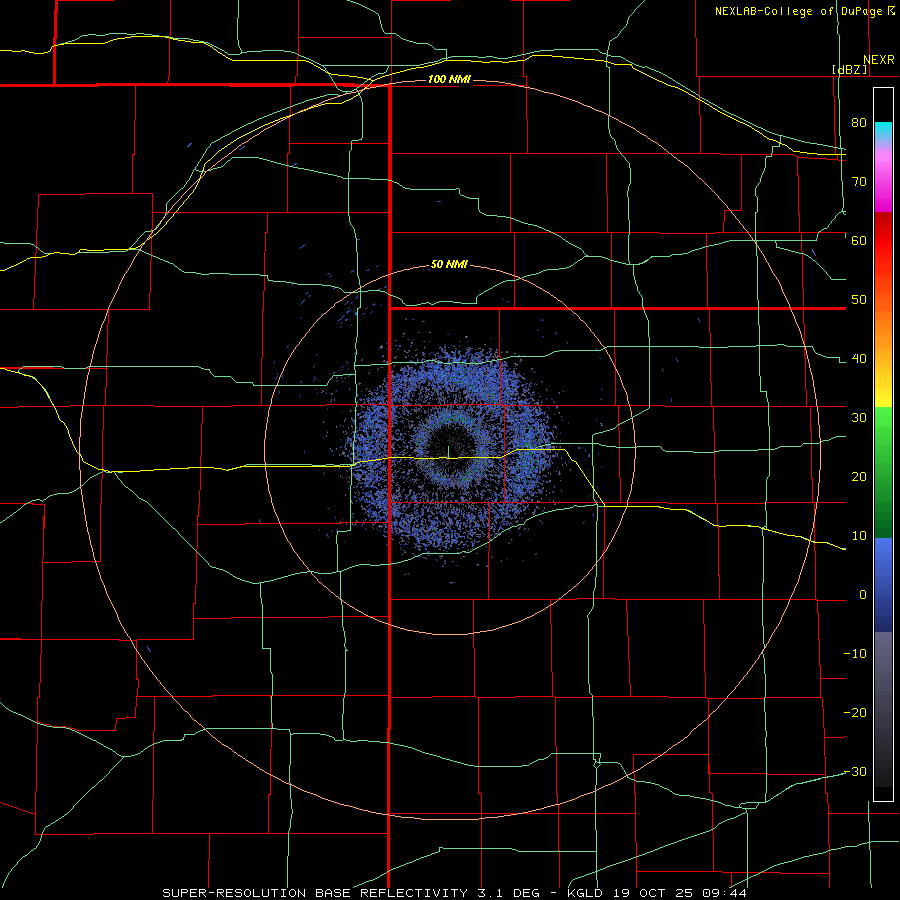900x900 pixels.
Task: Click the 80 value on the dBZ scale
Action: point(859,122)
